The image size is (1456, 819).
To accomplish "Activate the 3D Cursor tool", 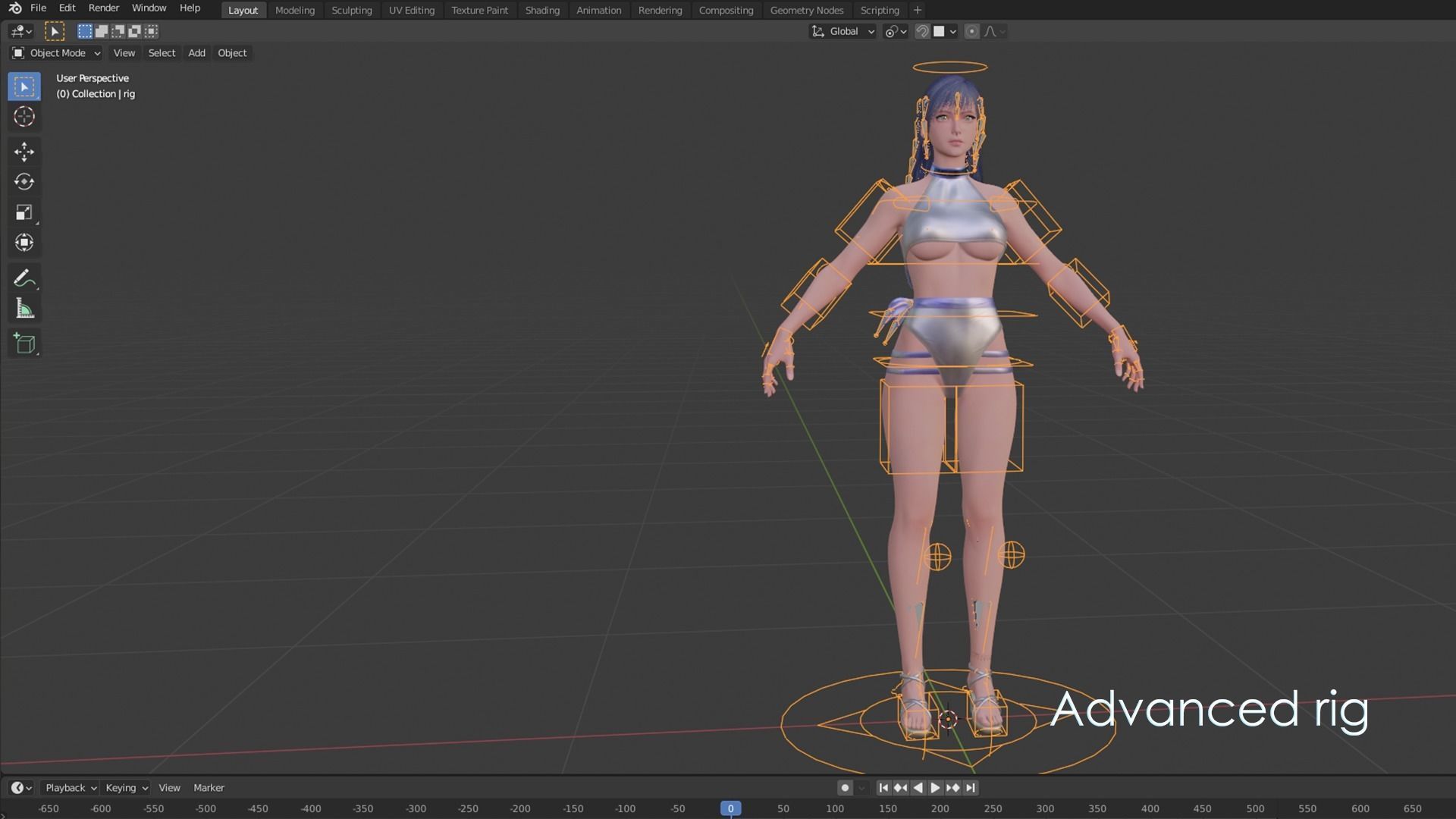I will point(24,117).
